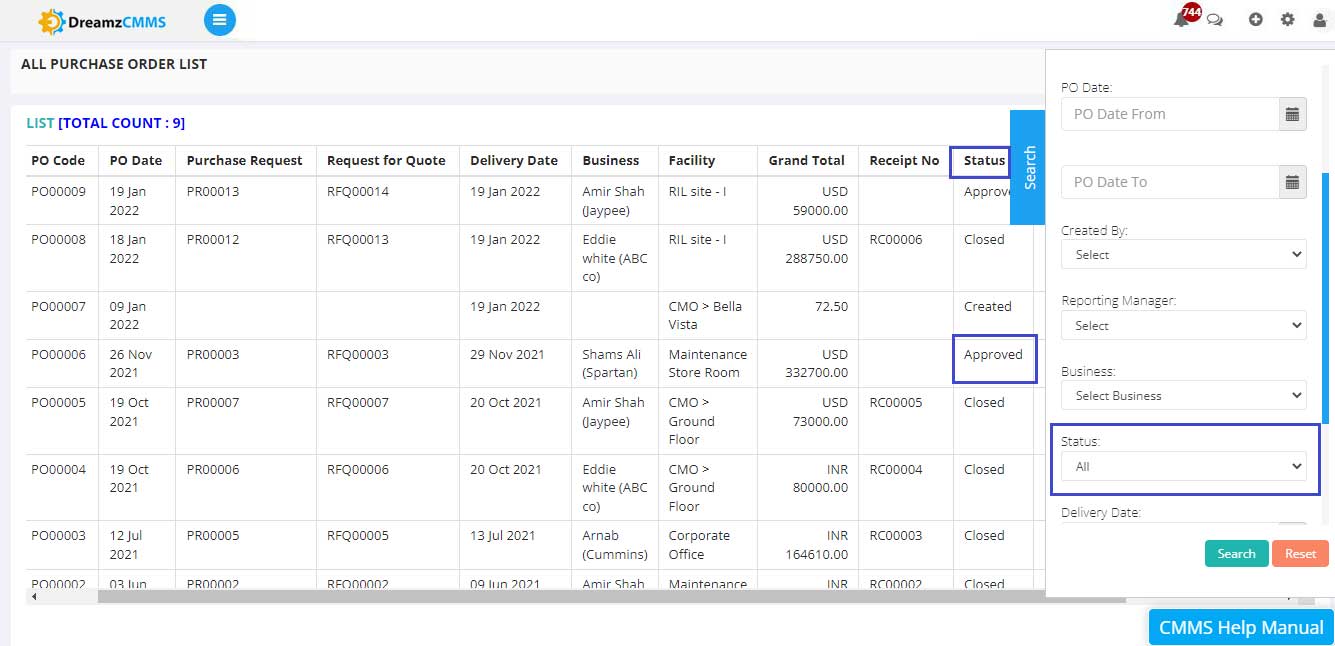The height and width of the screenshot is (646, 1335).
Task: Click the plus add icon in header
Action: point(1256,20)
